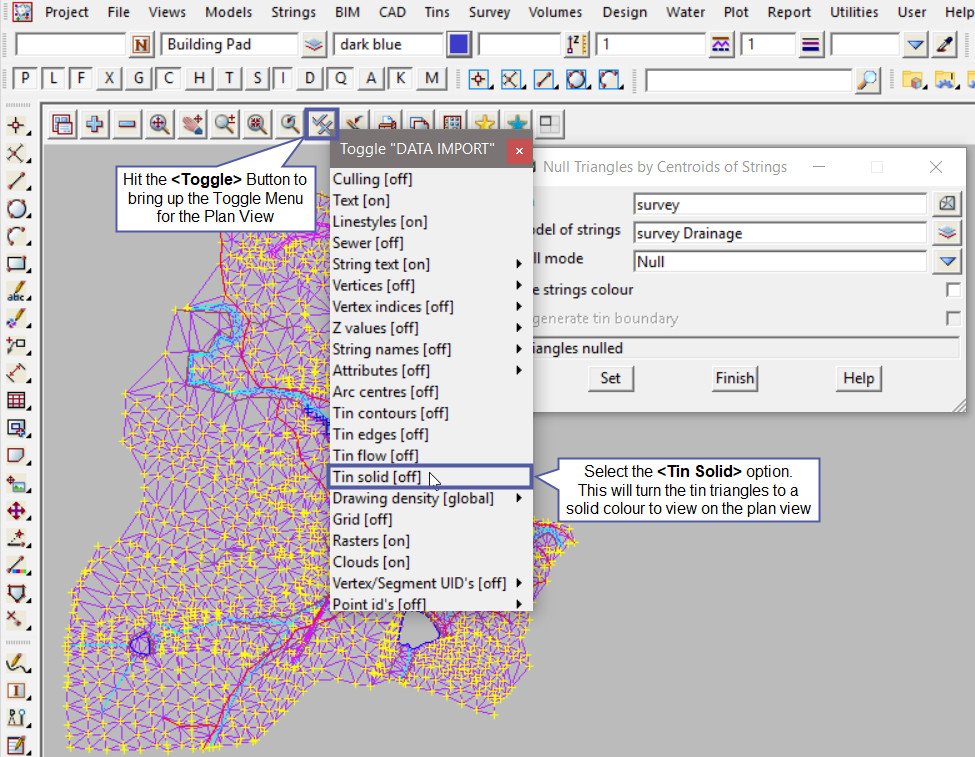Click the zoom in plus icon
Image resolution: width=975 pixels, height=757 pixels.
(x=95, y=124)
